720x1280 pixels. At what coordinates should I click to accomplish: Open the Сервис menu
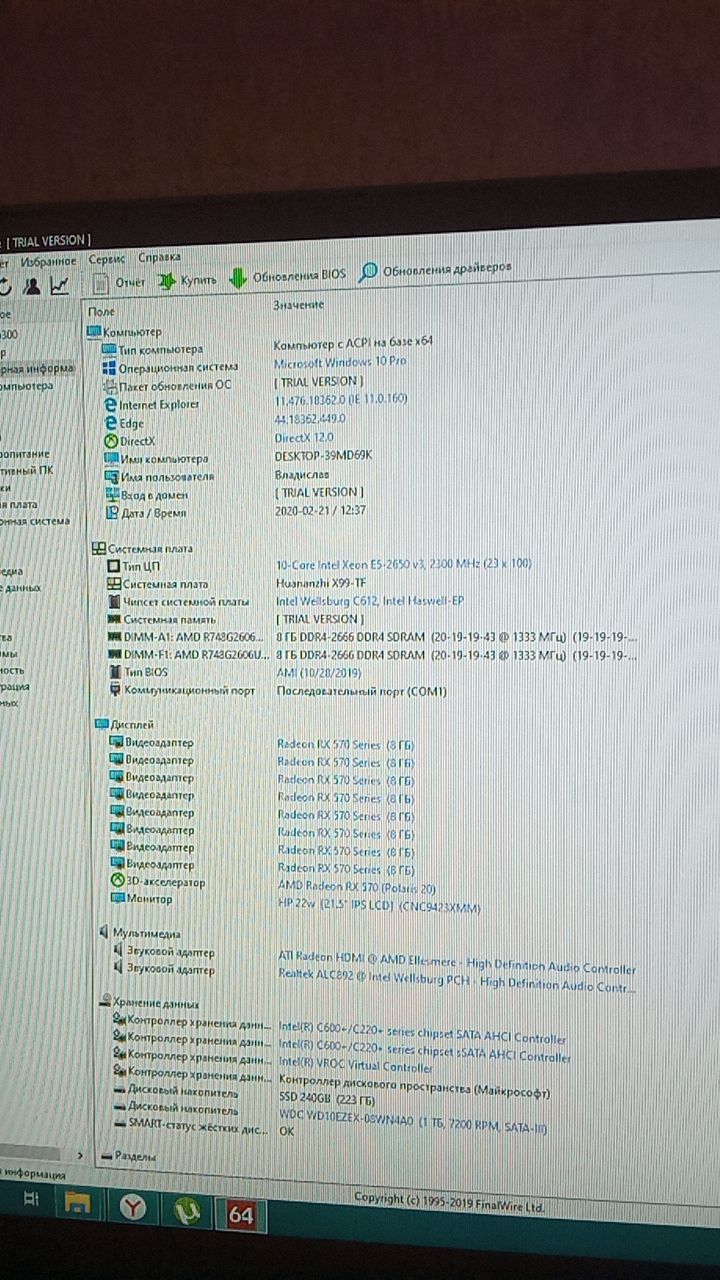[107, 259]
